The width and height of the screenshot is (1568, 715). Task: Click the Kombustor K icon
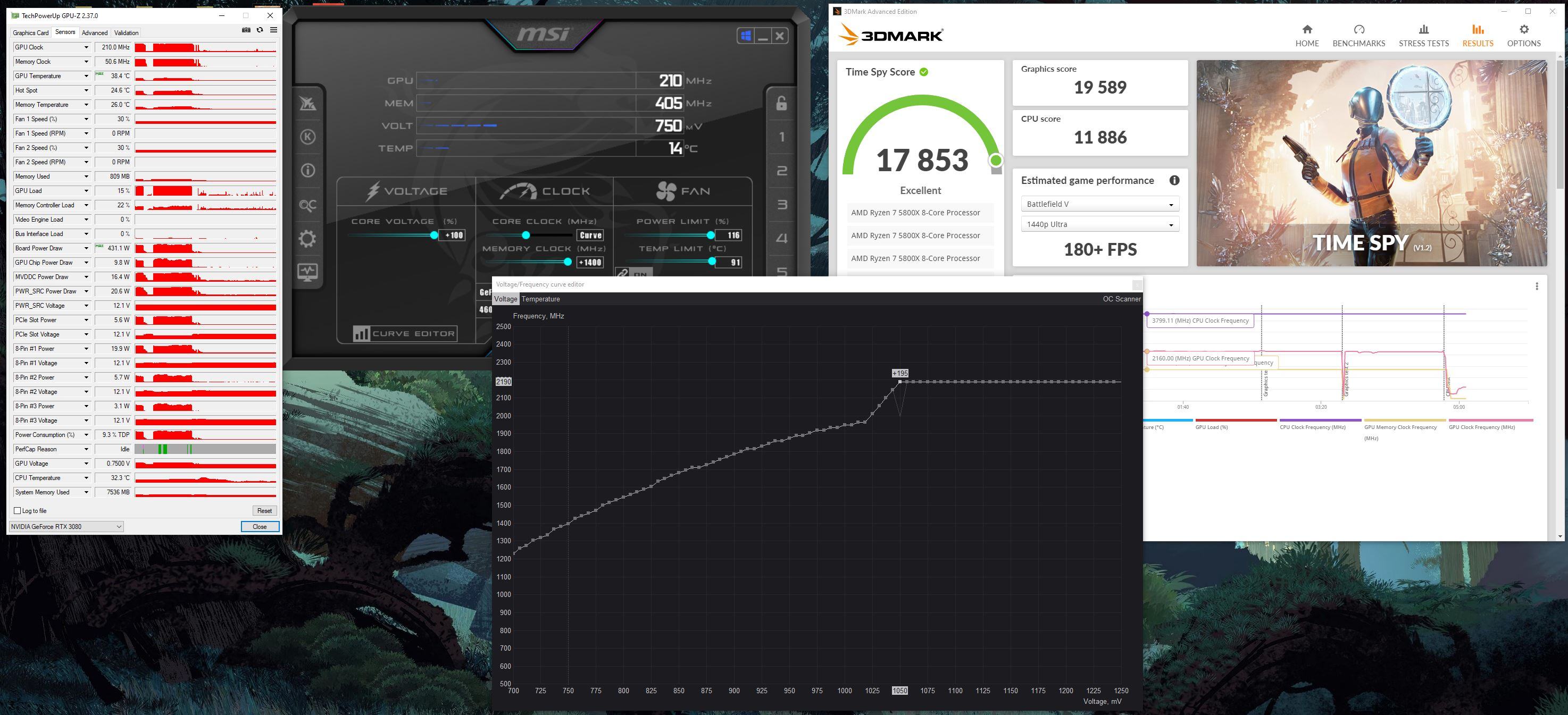(x=308, y=137)
